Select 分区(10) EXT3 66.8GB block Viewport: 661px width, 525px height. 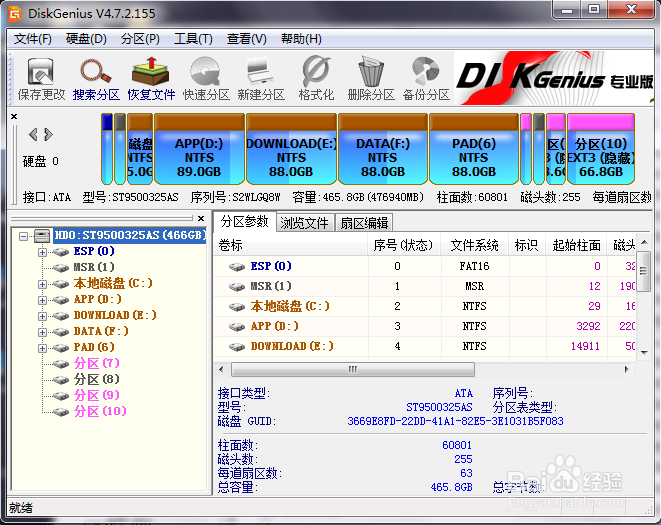(x=601, y=149)
